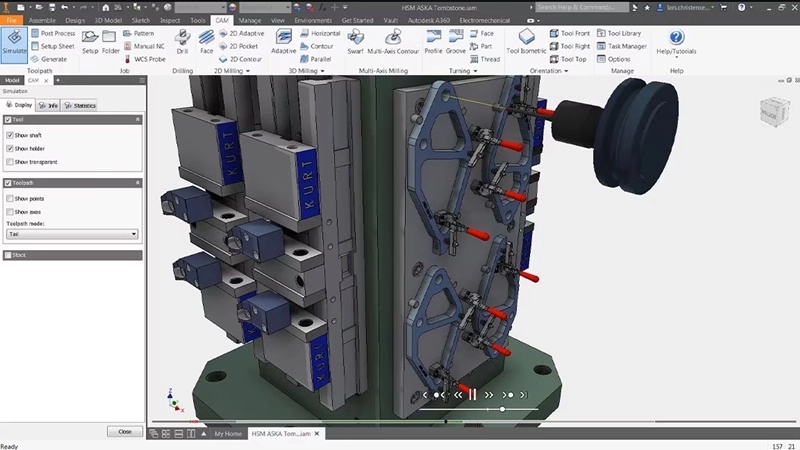Image resolution: width=800 pixels, height=450 pixels.
Task: Select 2D Contour milling
Action: coord(240,59)
